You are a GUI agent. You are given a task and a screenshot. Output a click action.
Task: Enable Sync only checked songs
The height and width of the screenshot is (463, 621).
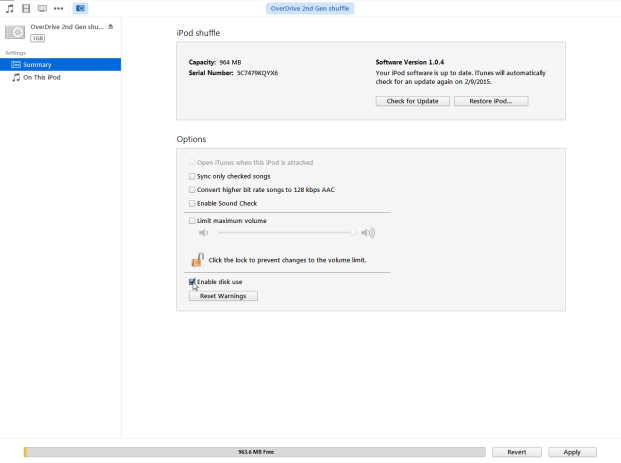(x=192, y=176)
